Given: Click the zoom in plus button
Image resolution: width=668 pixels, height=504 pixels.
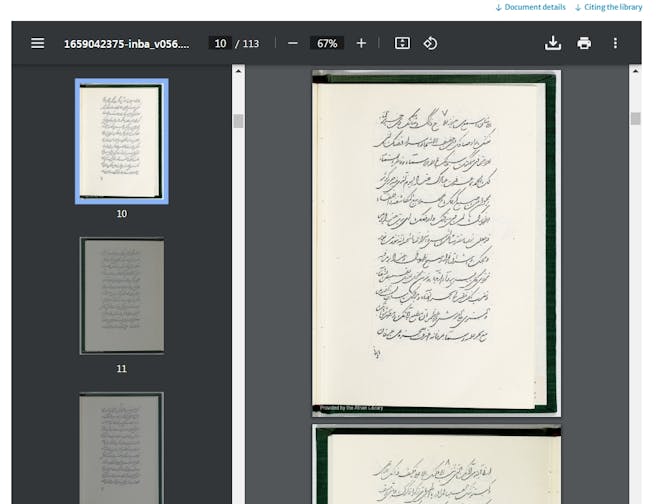Looking at the screenshot, I should [361, 43].
